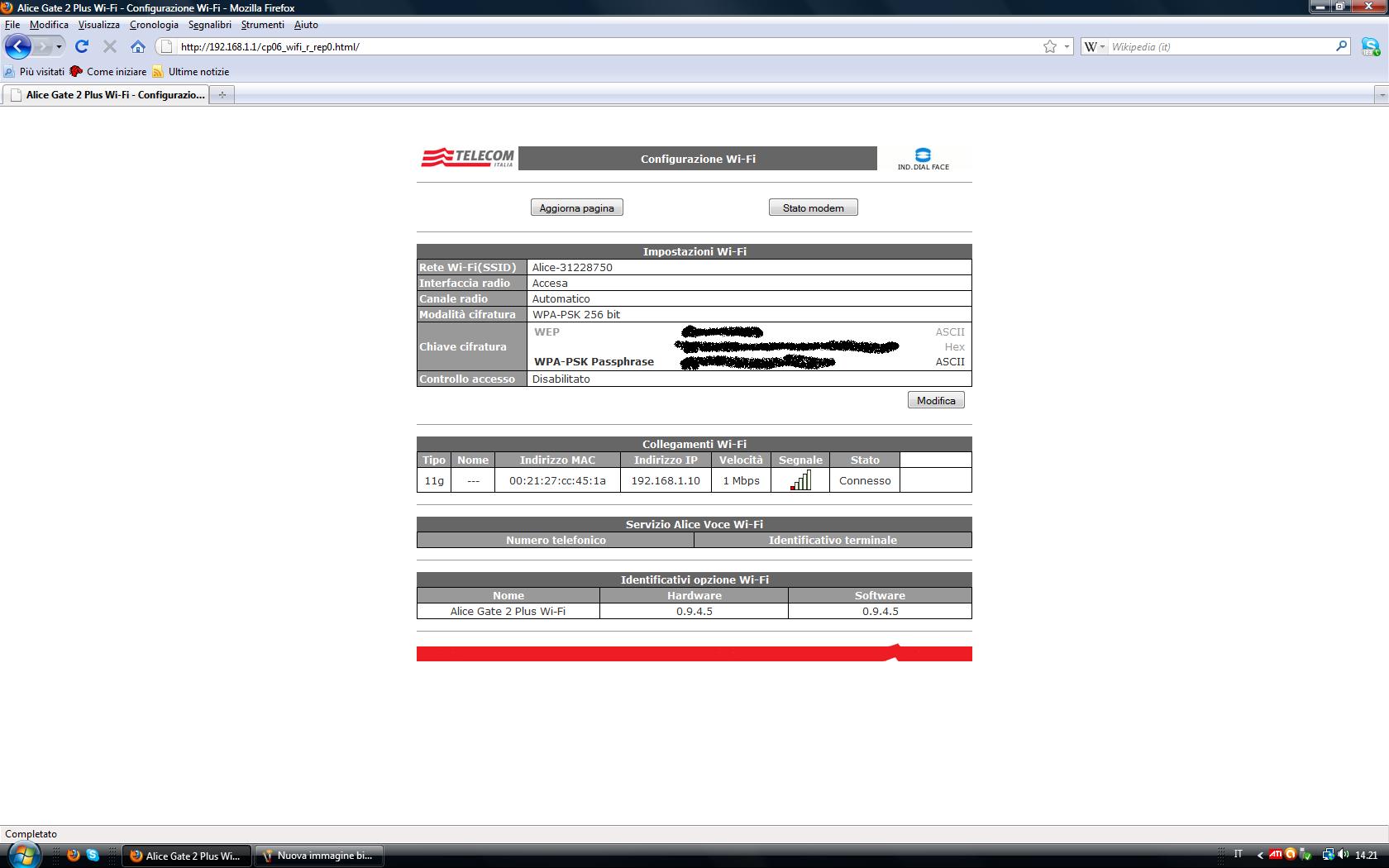Click the Telecom Italia logo
This screenshot has width=1389, height=868.
(x=468, y=157)
